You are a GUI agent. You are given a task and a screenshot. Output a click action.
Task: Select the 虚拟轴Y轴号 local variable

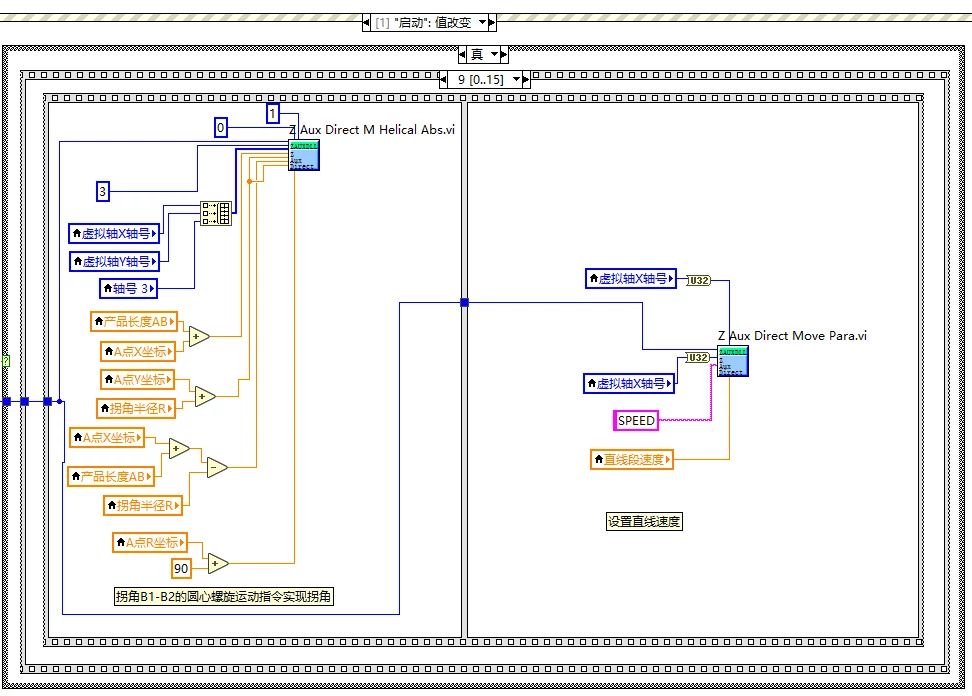tap(115, 262)
